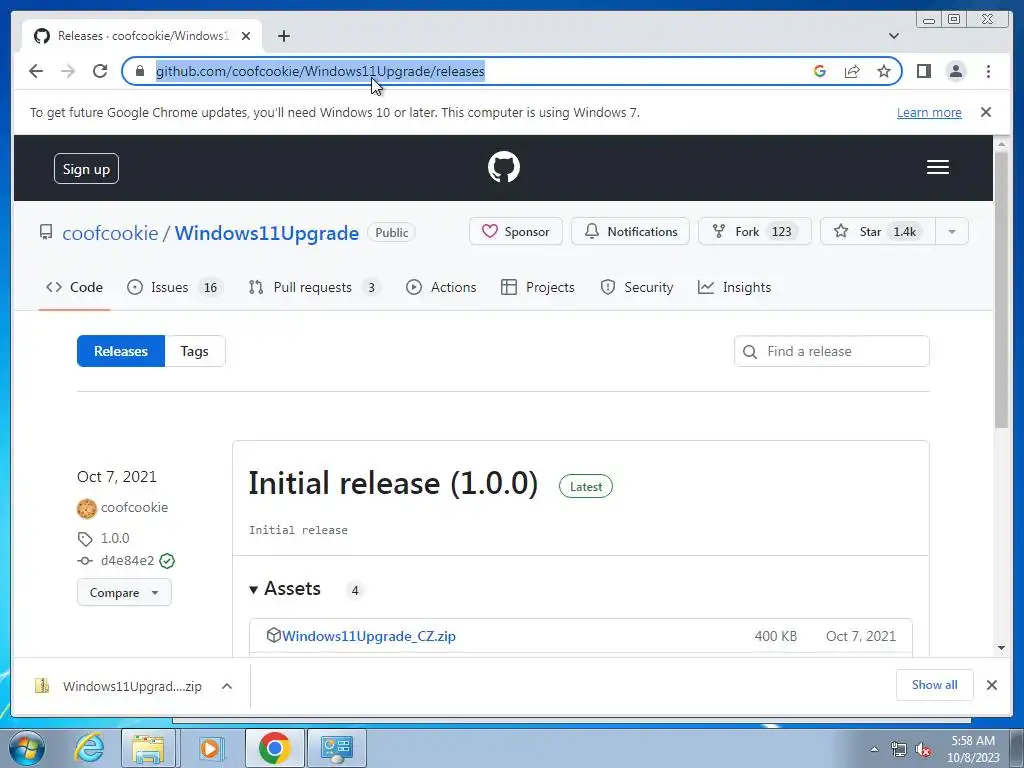The image size is (1024, 768).
Task: Open the Windows11Upgrade repository link
Action: (266, 233)
